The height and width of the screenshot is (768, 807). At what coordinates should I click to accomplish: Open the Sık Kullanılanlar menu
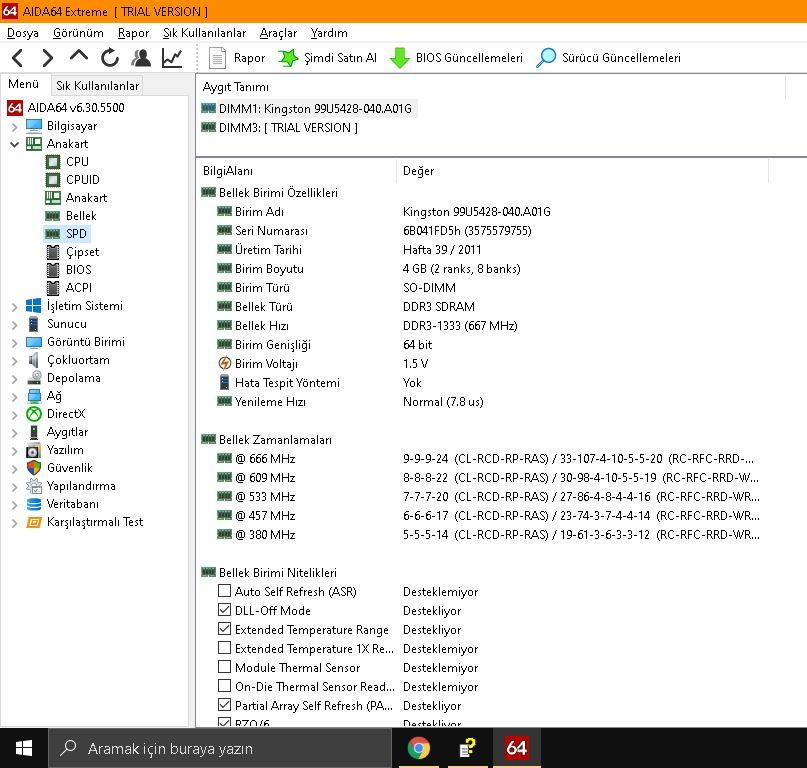(x=204, y=33)
